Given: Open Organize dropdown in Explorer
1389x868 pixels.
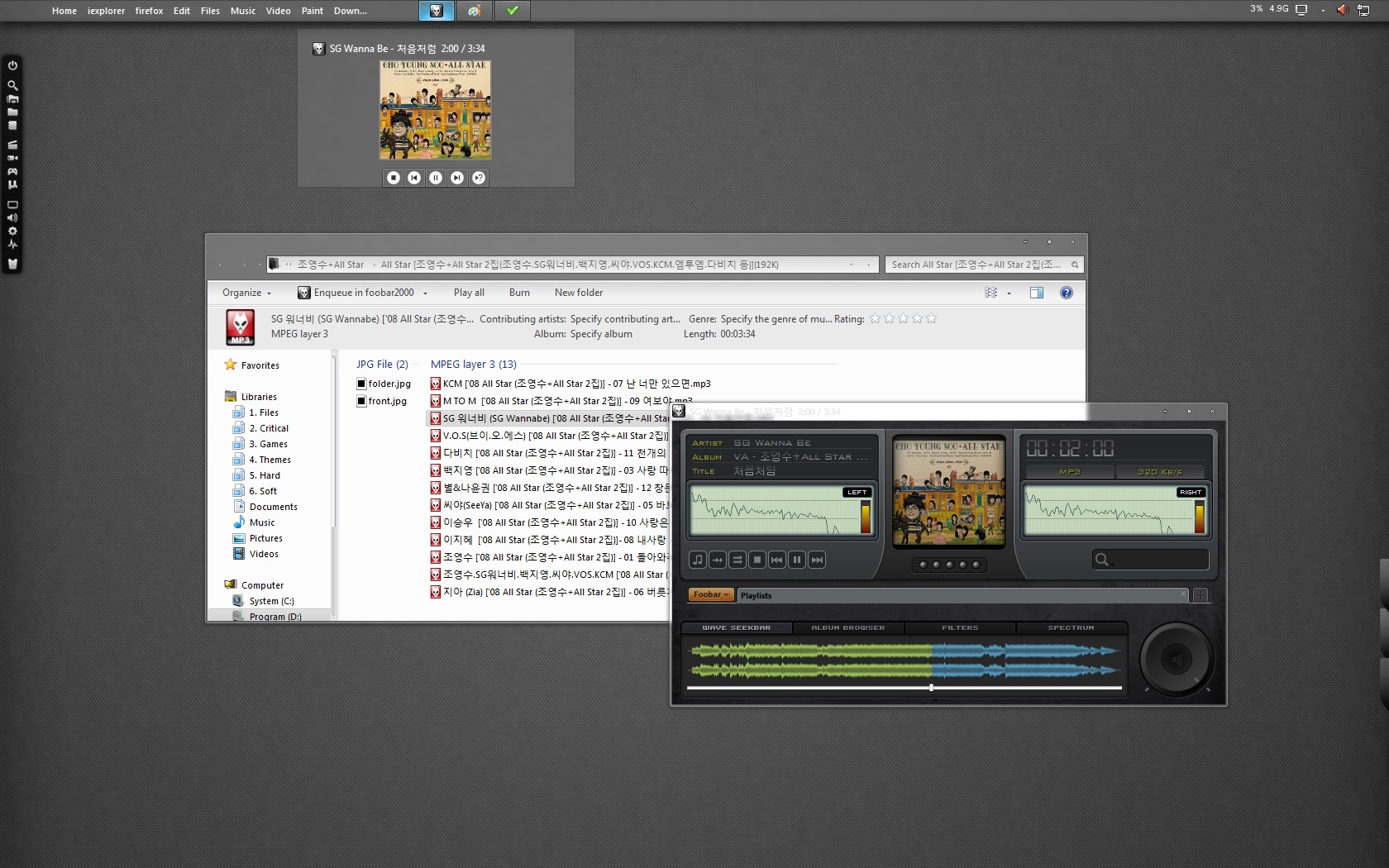Looking at the screenshot, I should (x=246, y=293).
